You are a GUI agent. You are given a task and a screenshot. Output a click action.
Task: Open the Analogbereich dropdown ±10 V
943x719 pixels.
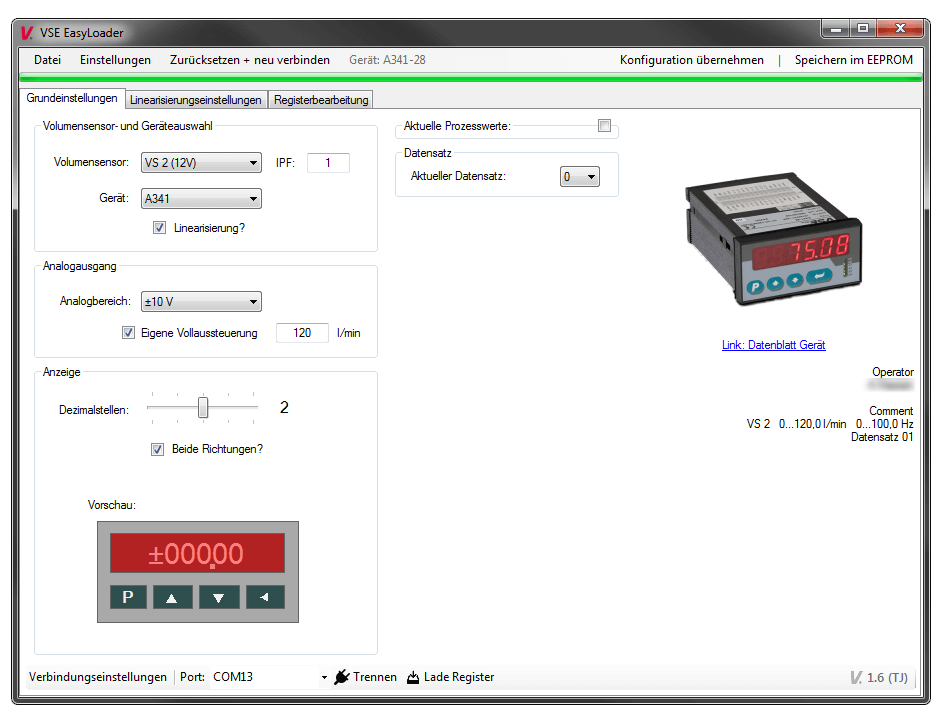pos(201,301)
